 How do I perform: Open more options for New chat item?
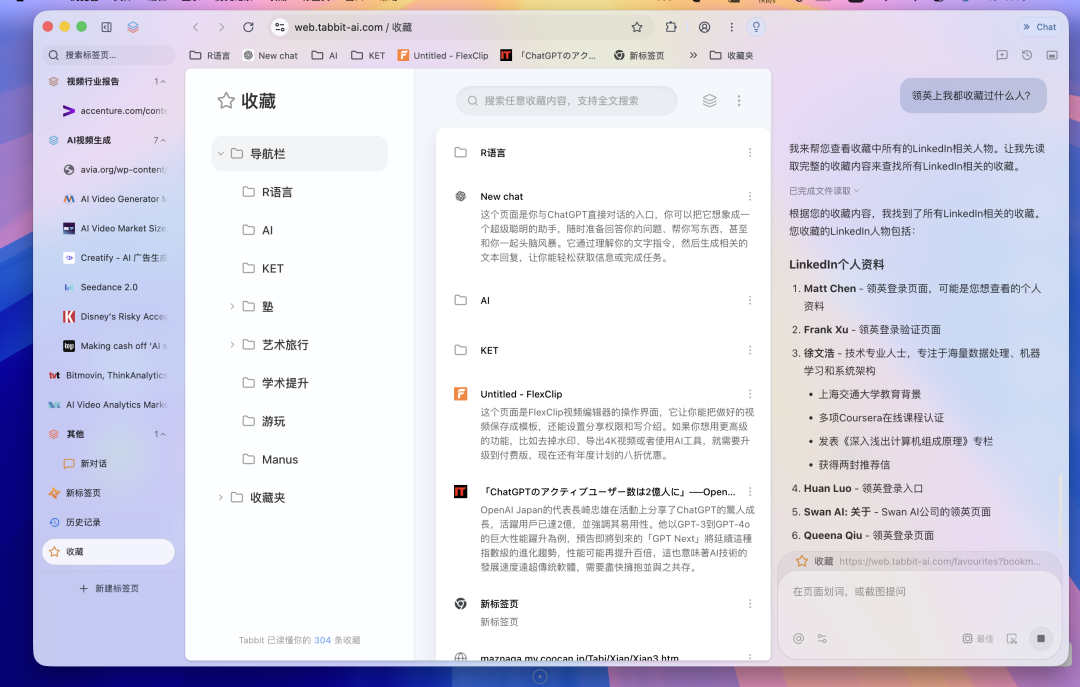(750, 196)
